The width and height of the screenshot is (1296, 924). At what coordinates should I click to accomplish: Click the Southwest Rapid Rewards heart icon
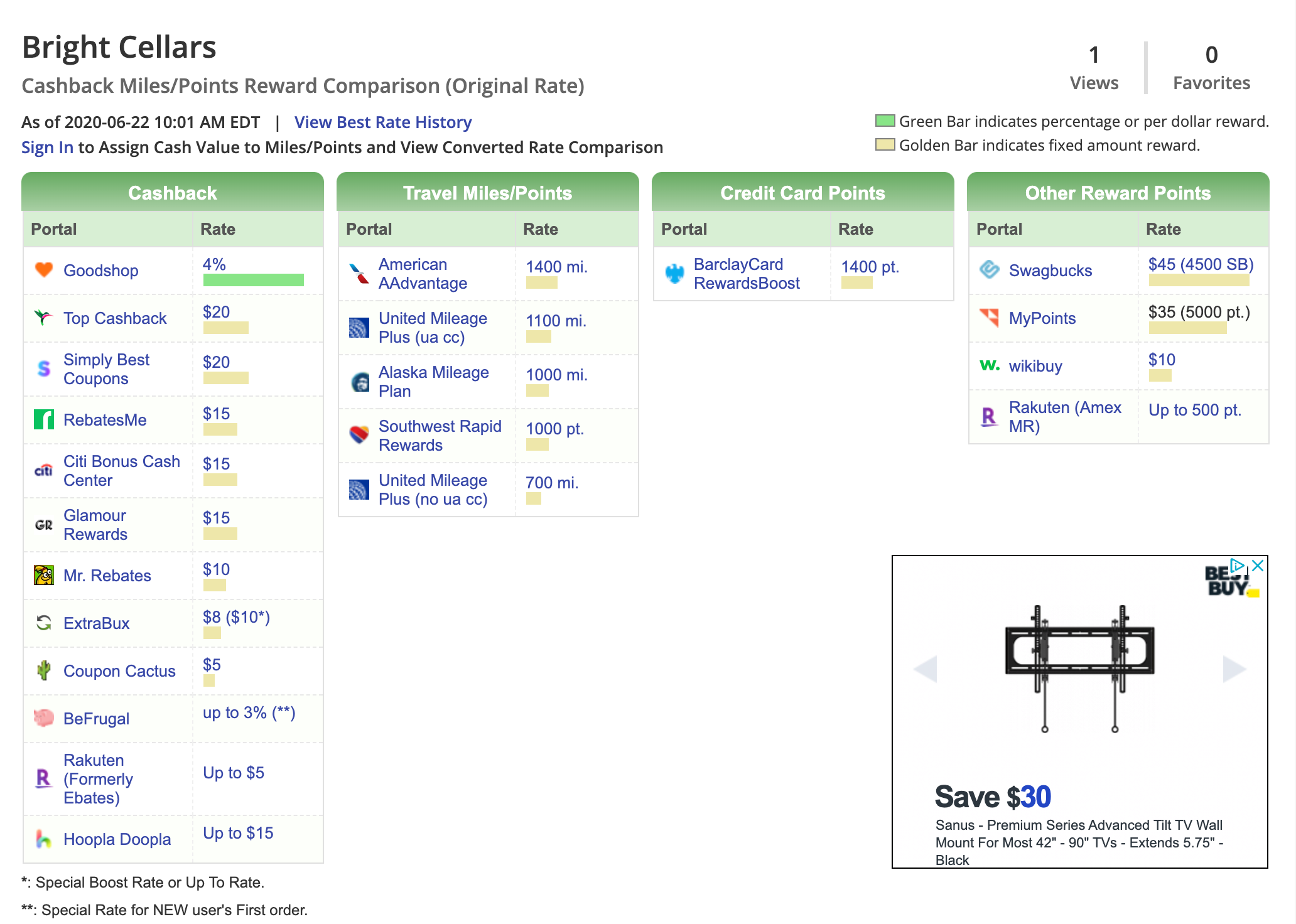click(359, 435)
